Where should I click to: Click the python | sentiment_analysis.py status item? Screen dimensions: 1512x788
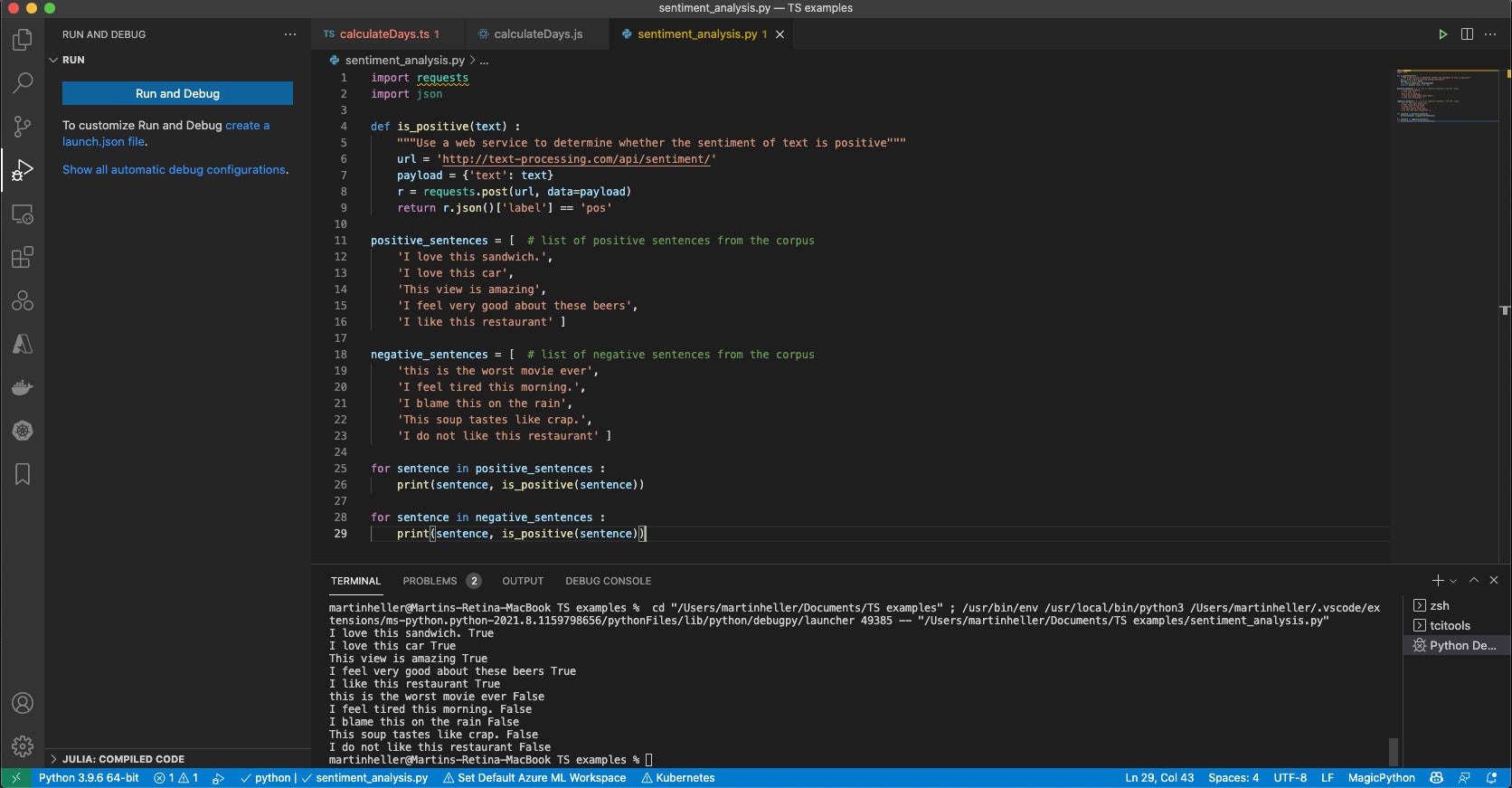pos(334,778)
